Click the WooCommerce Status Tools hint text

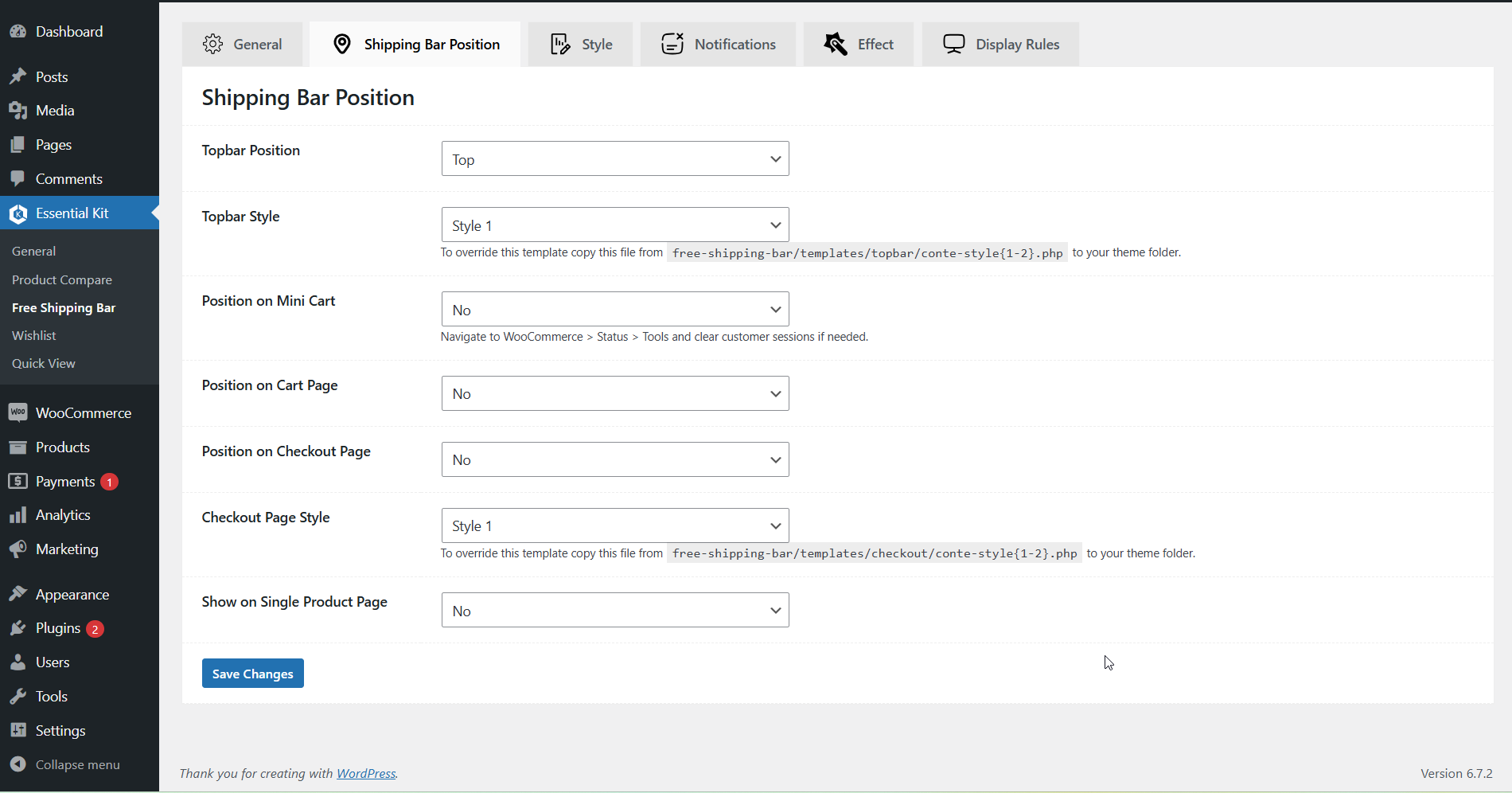pyautogui.click(x=654, y=337)
